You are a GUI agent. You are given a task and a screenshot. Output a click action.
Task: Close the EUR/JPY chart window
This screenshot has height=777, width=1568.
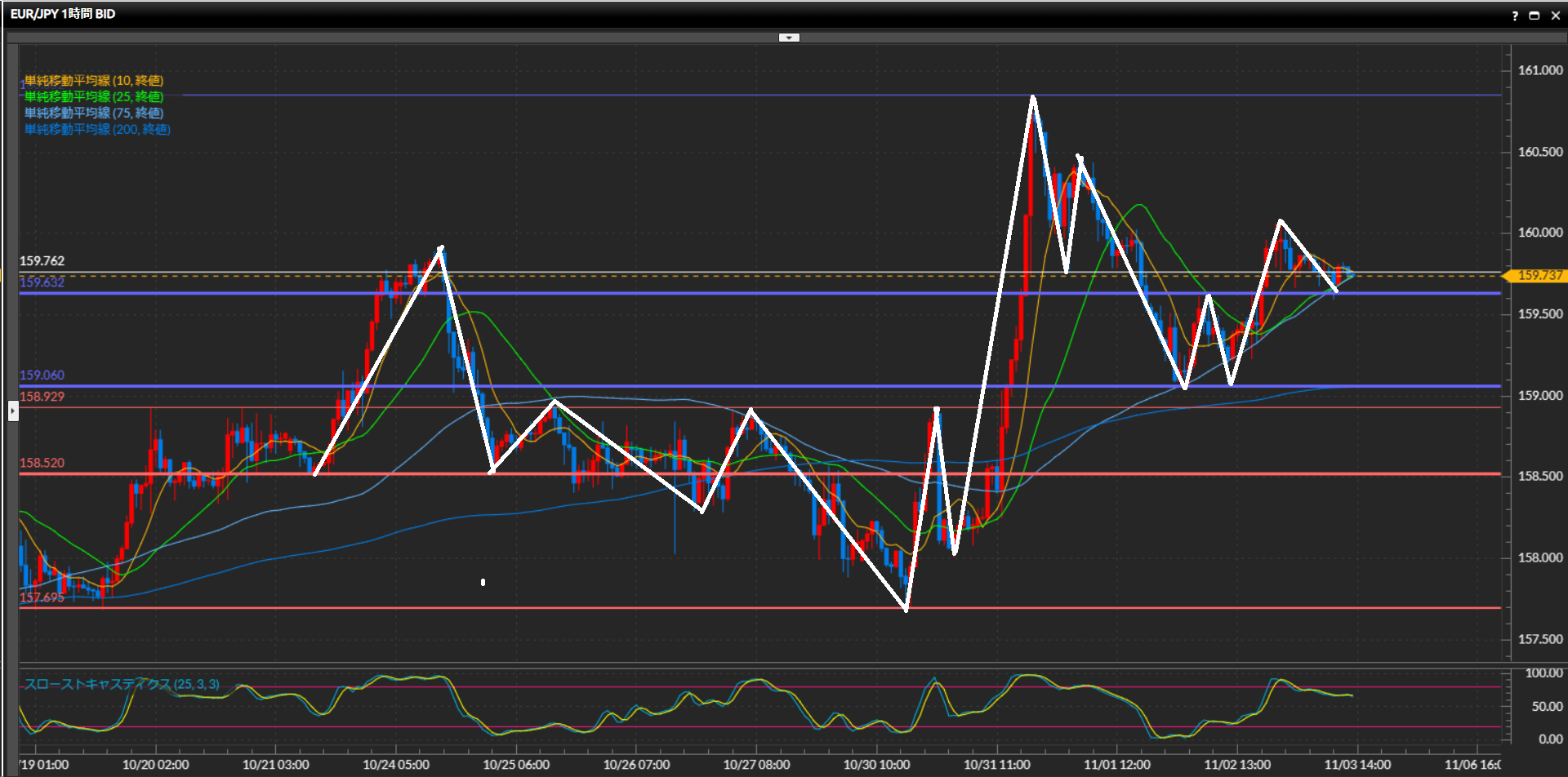point(1555,16)
